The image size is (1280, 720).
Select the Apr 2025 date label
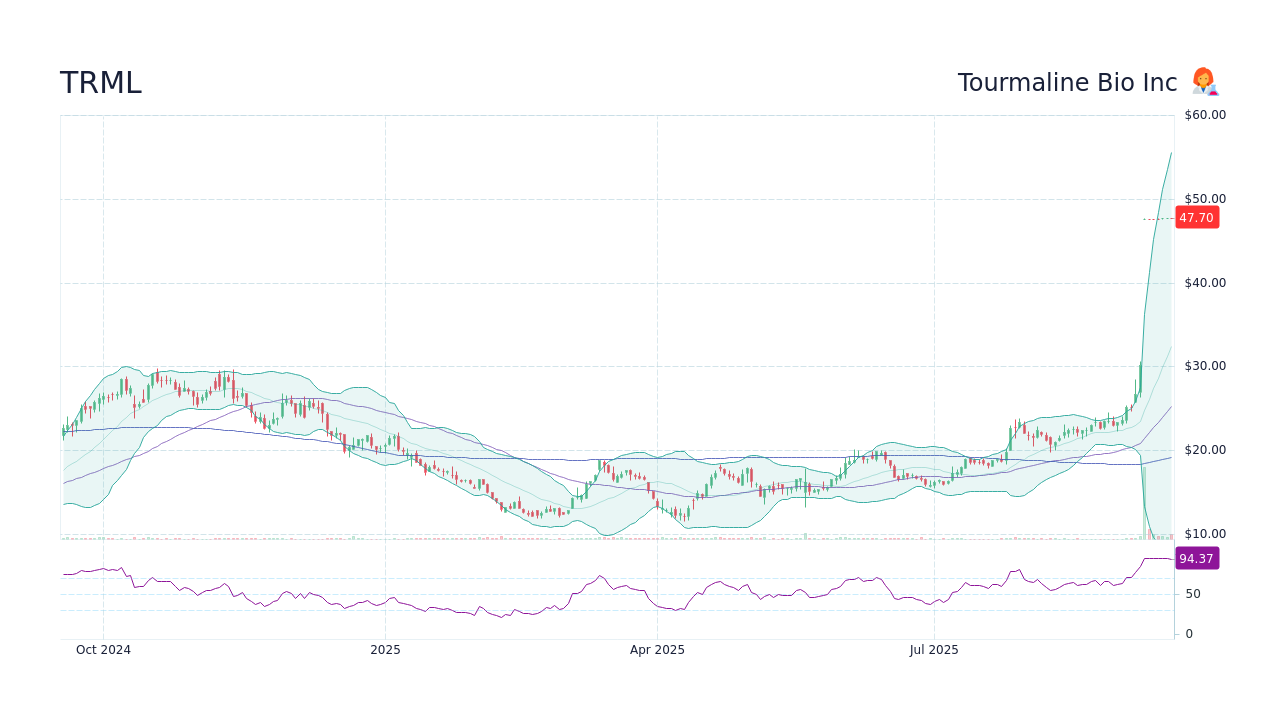click(x=657, y=649)
